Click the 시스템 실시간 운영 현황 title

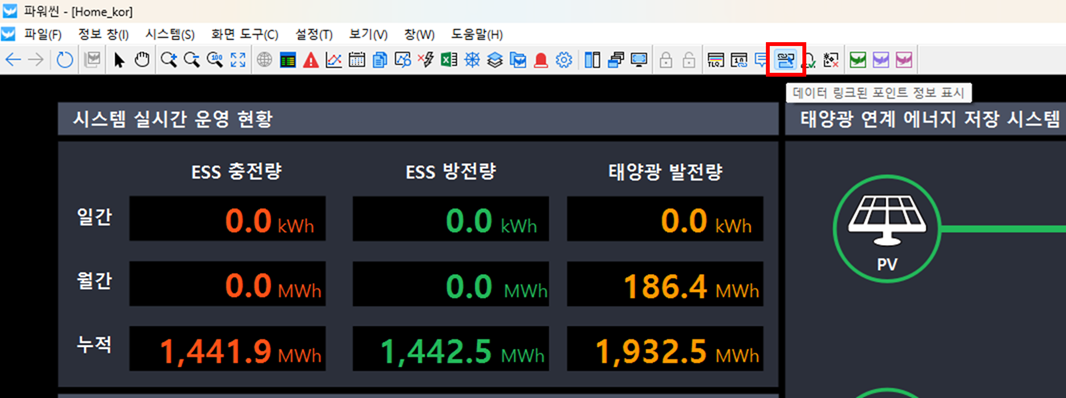tap(173, 120)
